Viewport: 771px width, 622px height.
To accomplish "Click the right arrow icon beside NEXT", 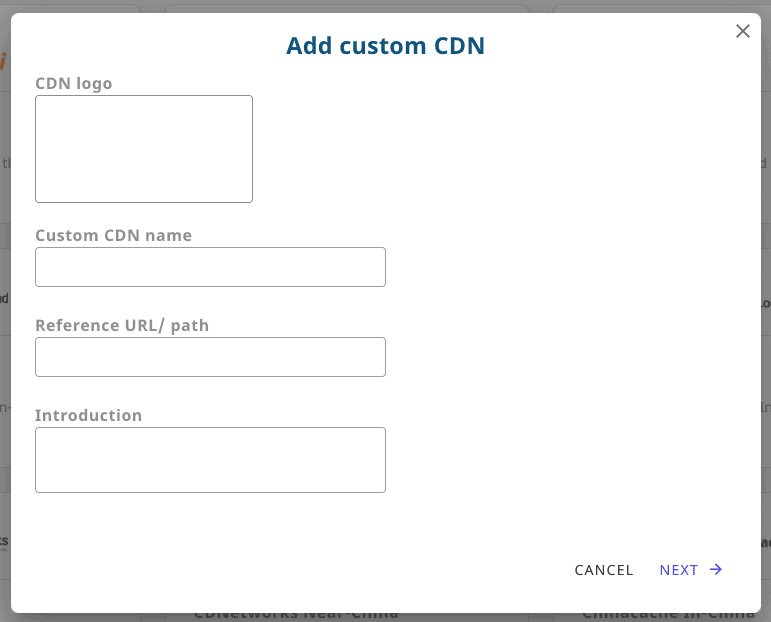I will pyautogui.click(x=716, y=569).
